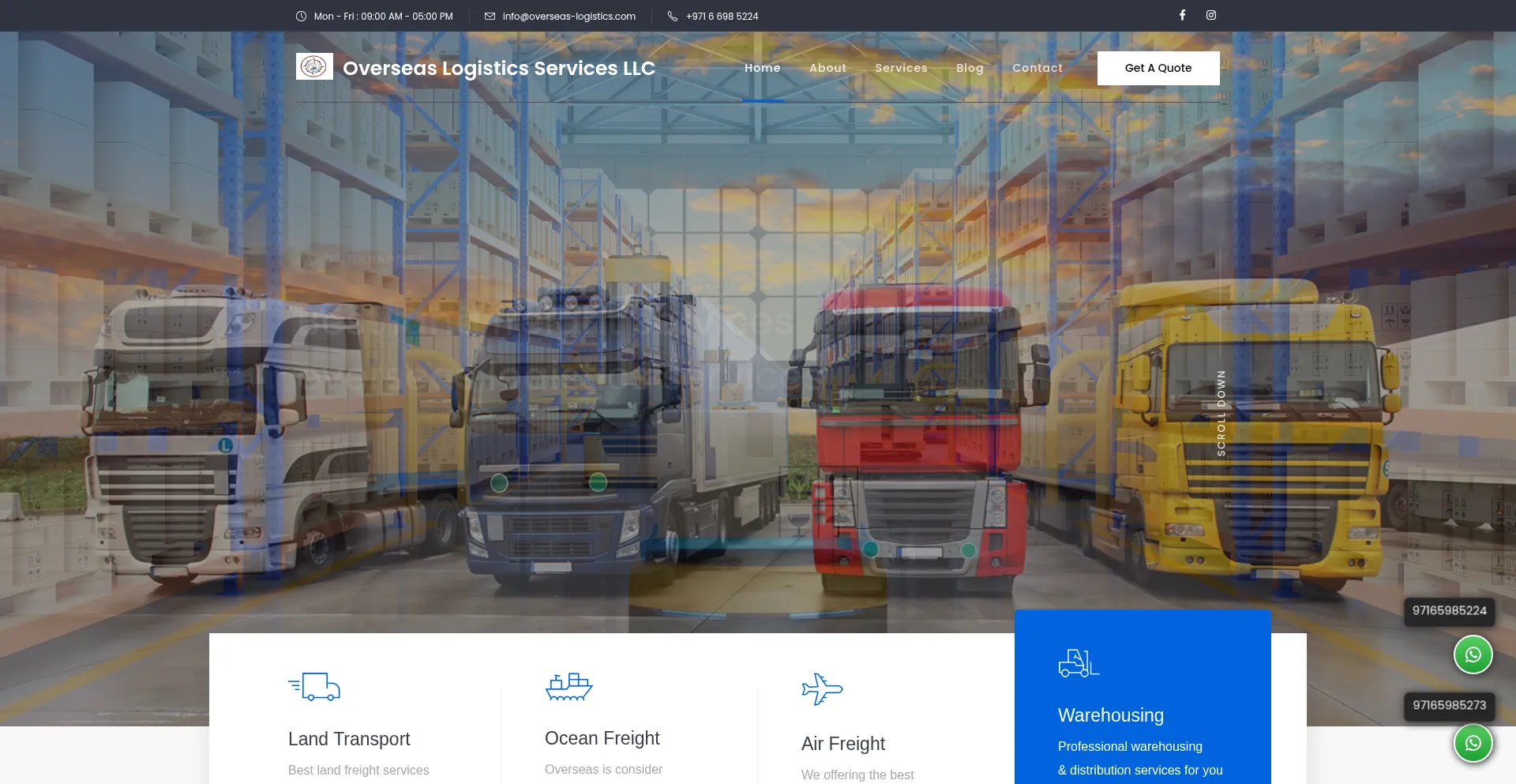Open the Warehousing service heading

[1110, 715]
